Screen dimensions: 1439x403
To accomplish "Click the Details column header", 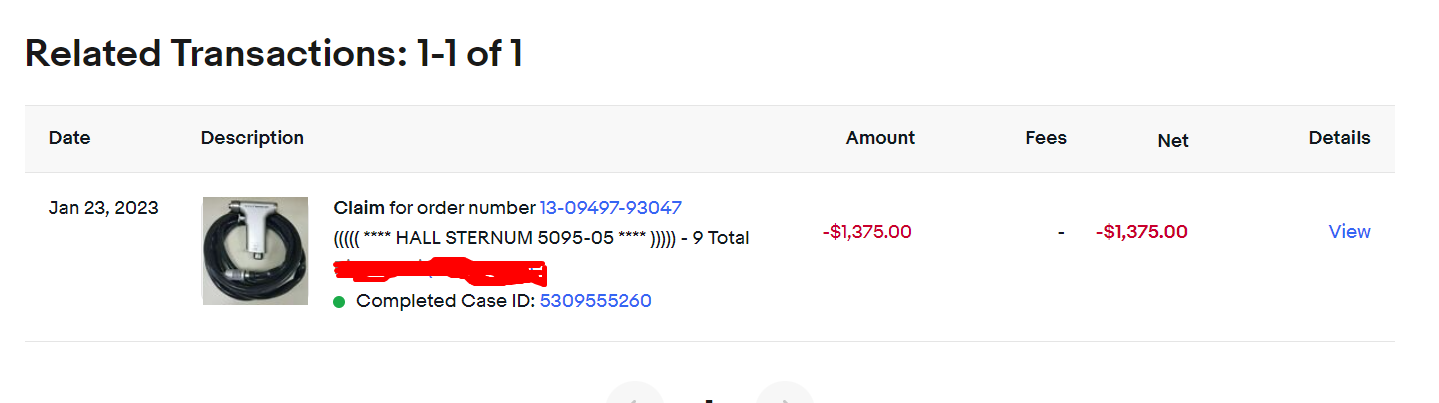I will (1339, 138).
